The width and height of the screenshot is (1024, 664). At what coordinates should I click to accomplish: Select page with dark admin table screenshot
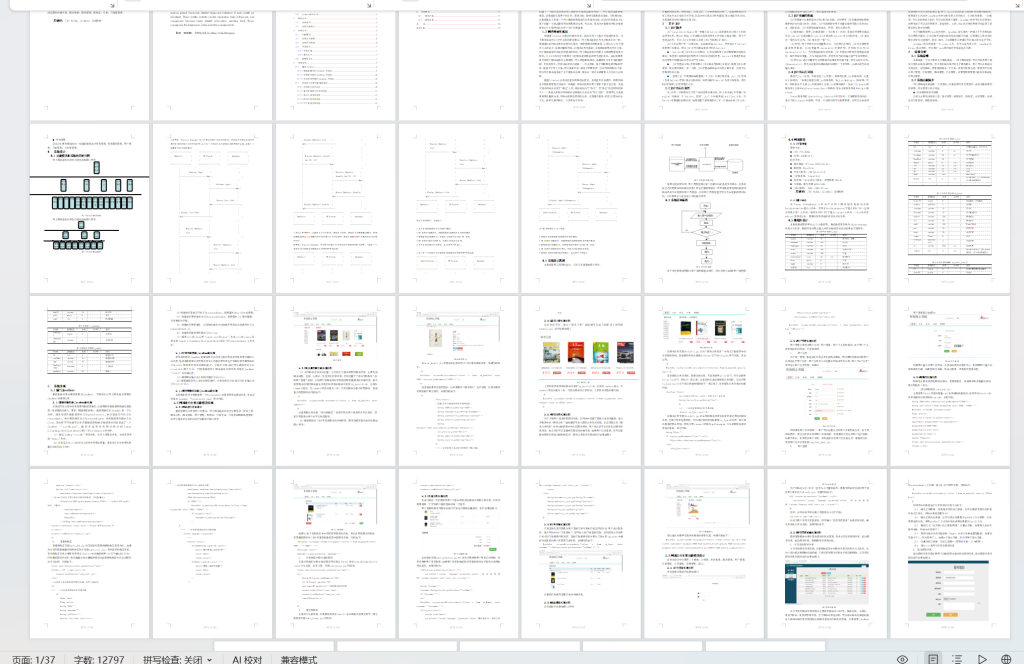(x=827, y=554)
